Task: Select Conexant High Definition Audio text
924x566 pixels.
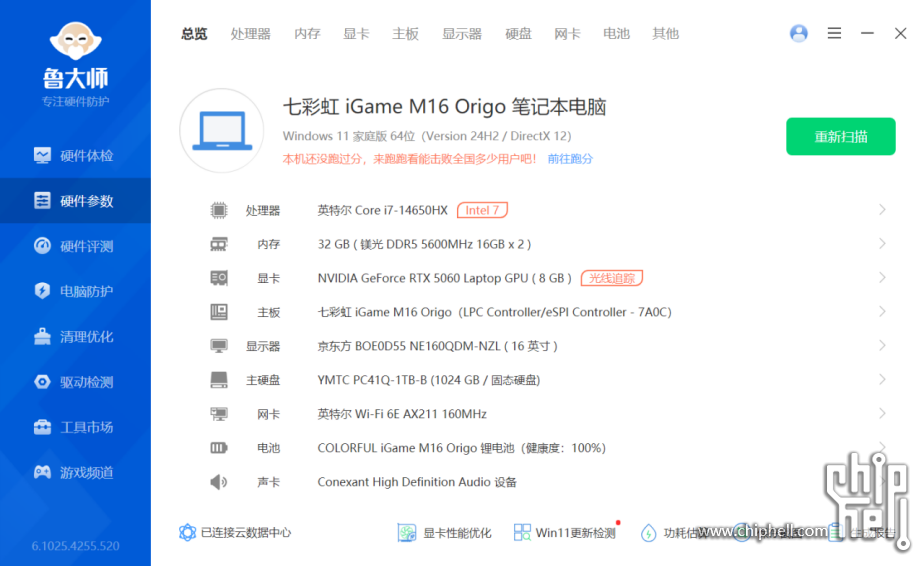Action: [417, 482]
